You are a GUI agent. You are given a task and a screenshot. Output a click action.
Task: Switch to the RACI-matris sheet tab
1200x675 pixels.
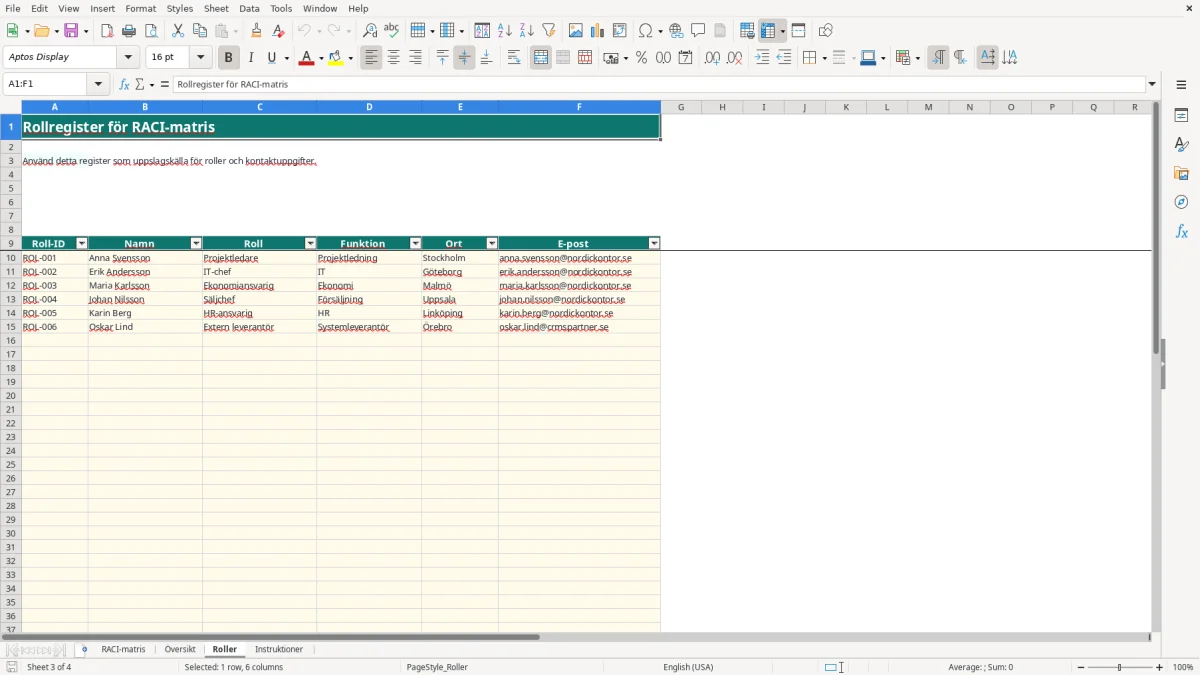pos(123,650)
